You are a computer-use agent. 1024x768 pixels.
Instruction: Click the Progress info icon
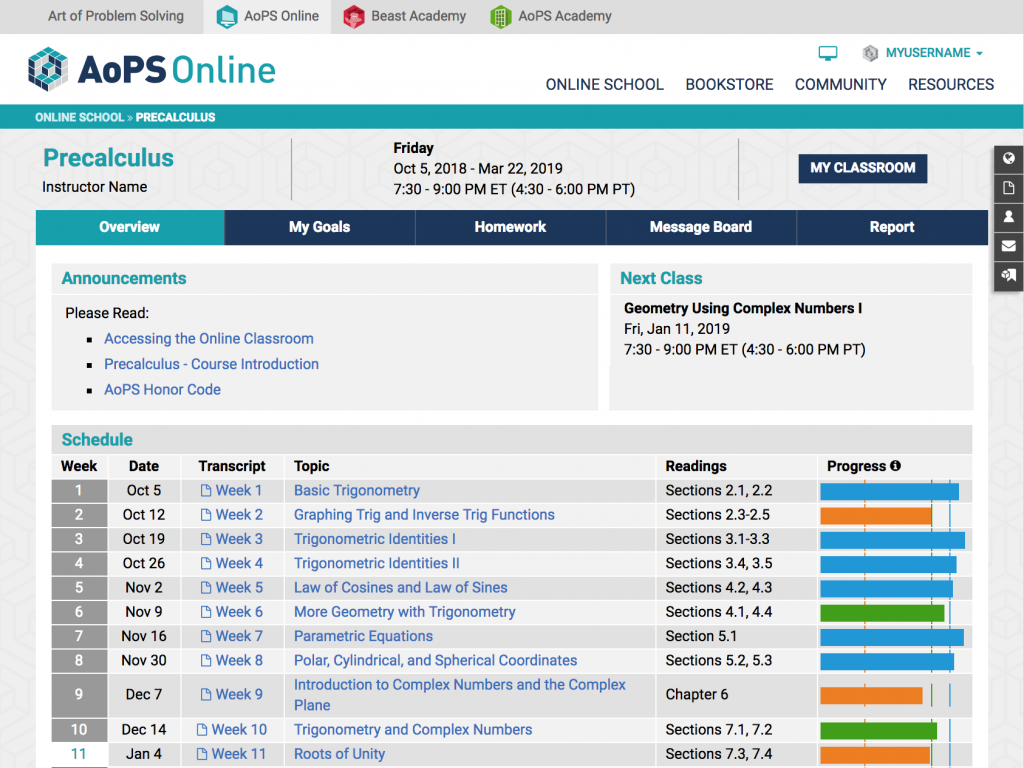pos(895,466)
